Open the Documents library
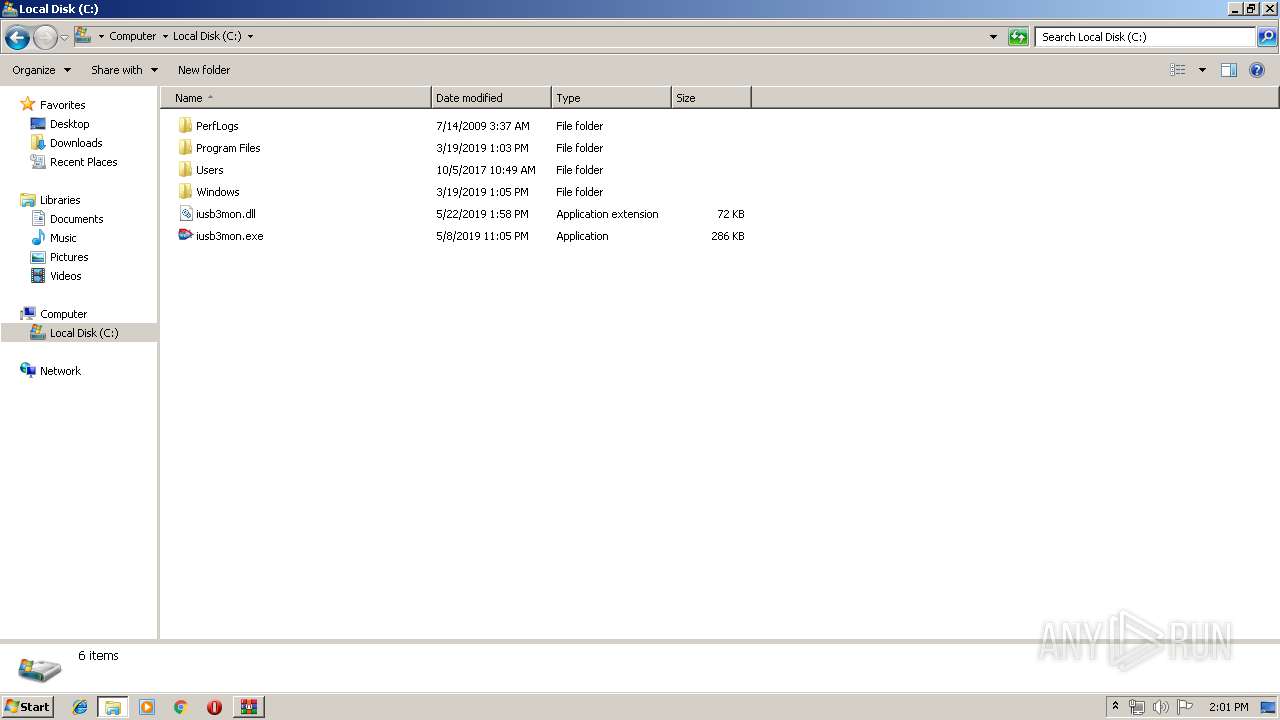The height and width of the screenshot is (720, 1280). pyautogui.click(x=77, y=219)
